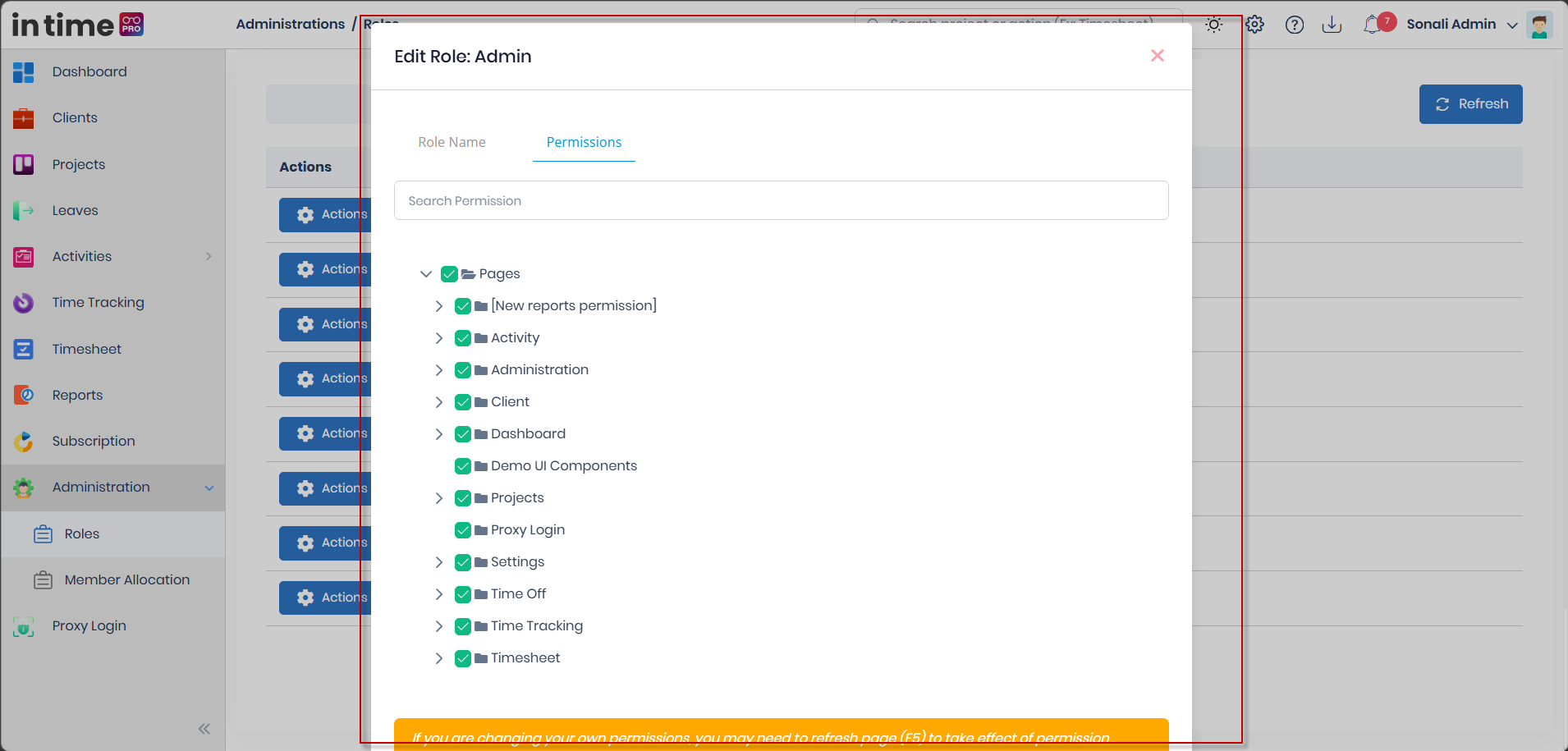Toggle the Administration permission checkbox

(463, 370)
